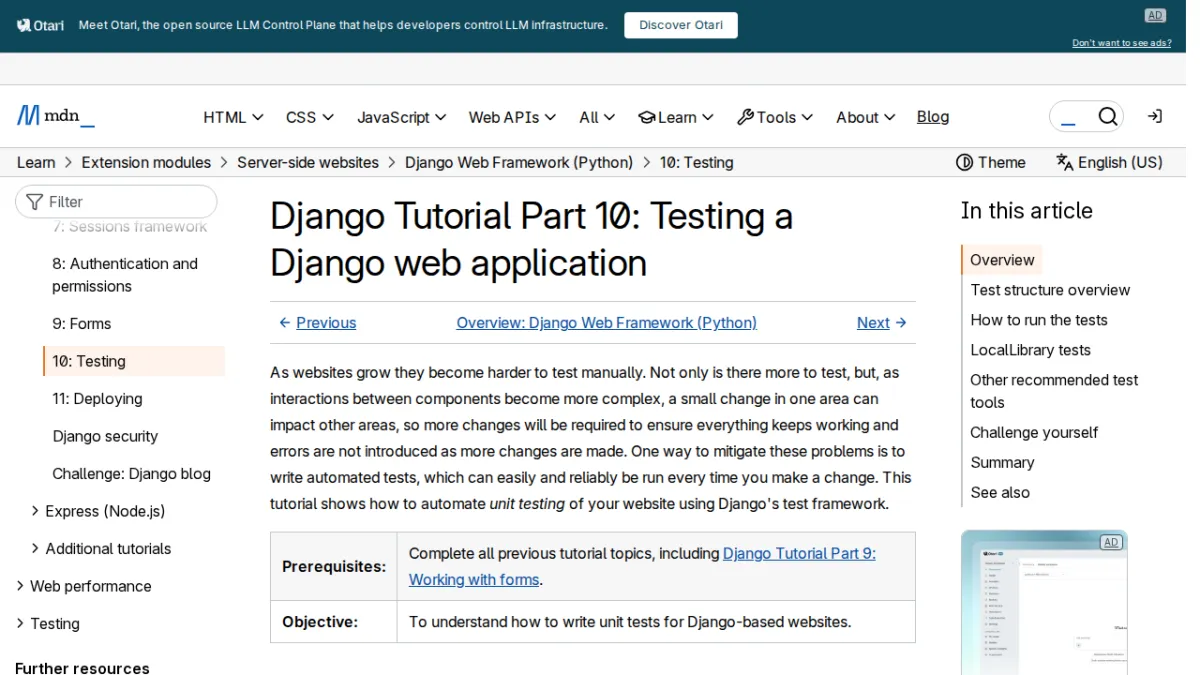The height and width of the screenshot is (675, 1200).
Task: Open the English (US) language selector
Action: (x=1109, y=162)
